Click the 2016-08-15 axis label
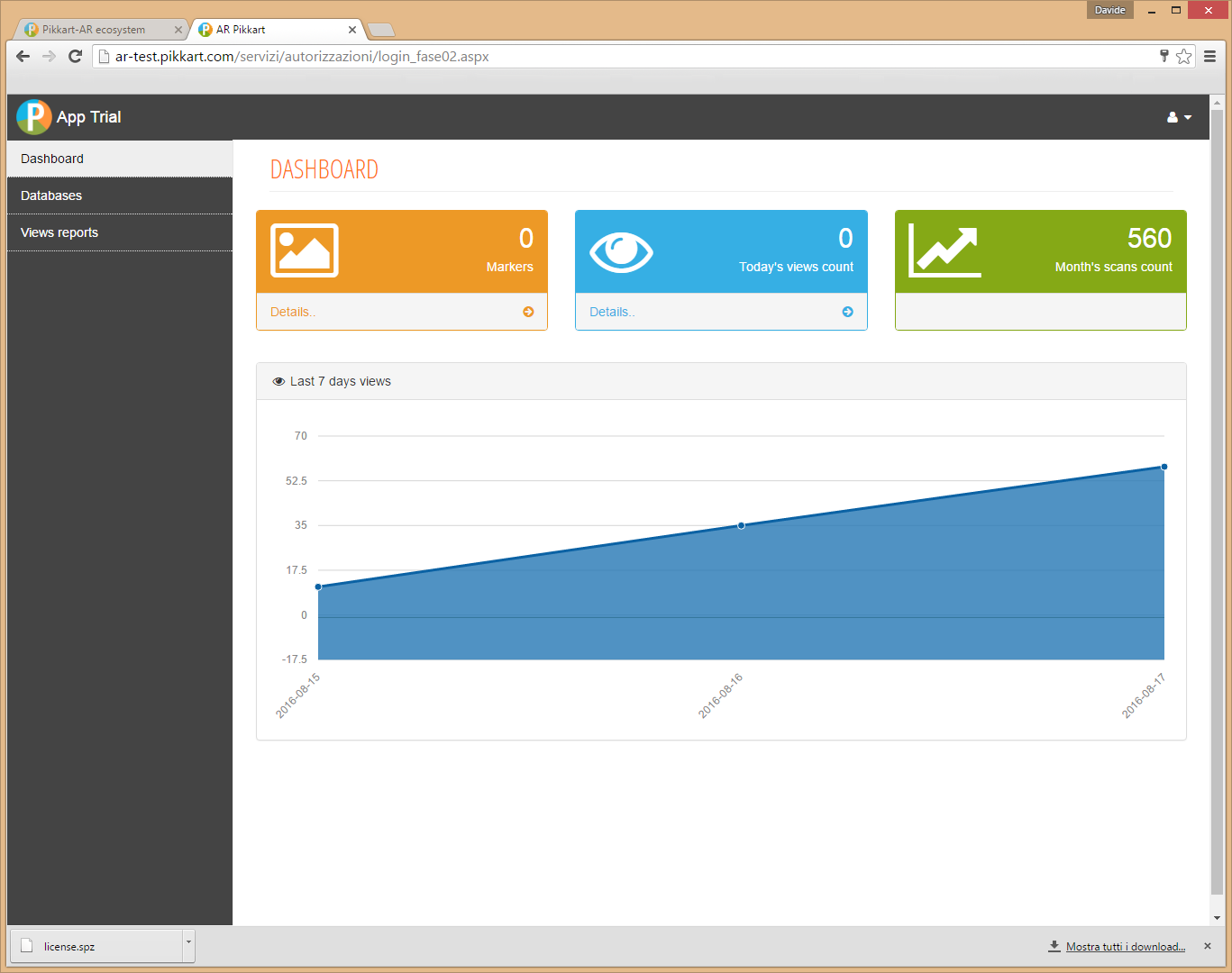Image resolution: width=1232 pixels, height=973 pixels. click(x=298, y=696)
